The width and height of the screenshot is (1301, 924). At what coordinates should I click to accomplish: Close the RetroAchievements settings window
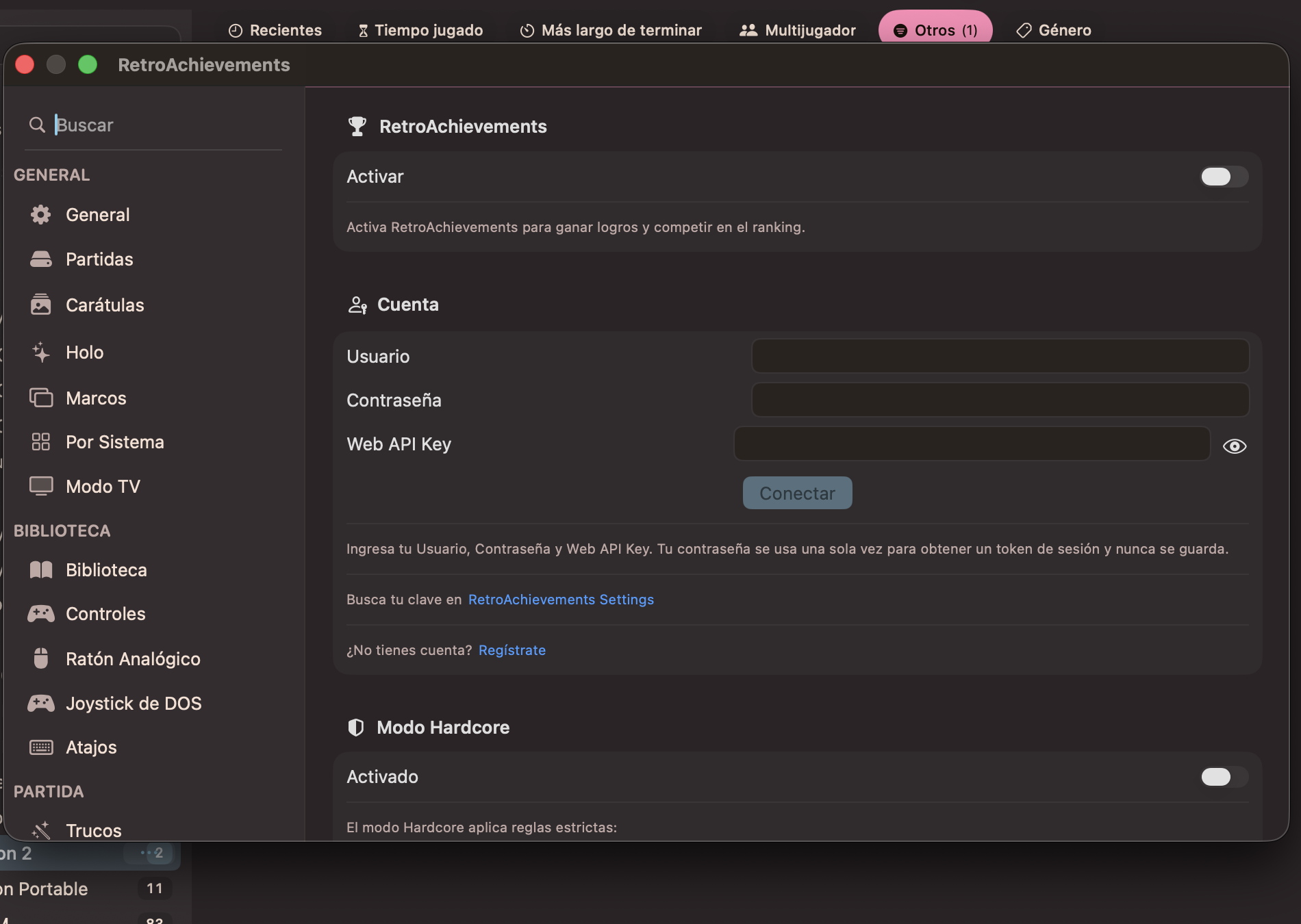coord(25,64)
